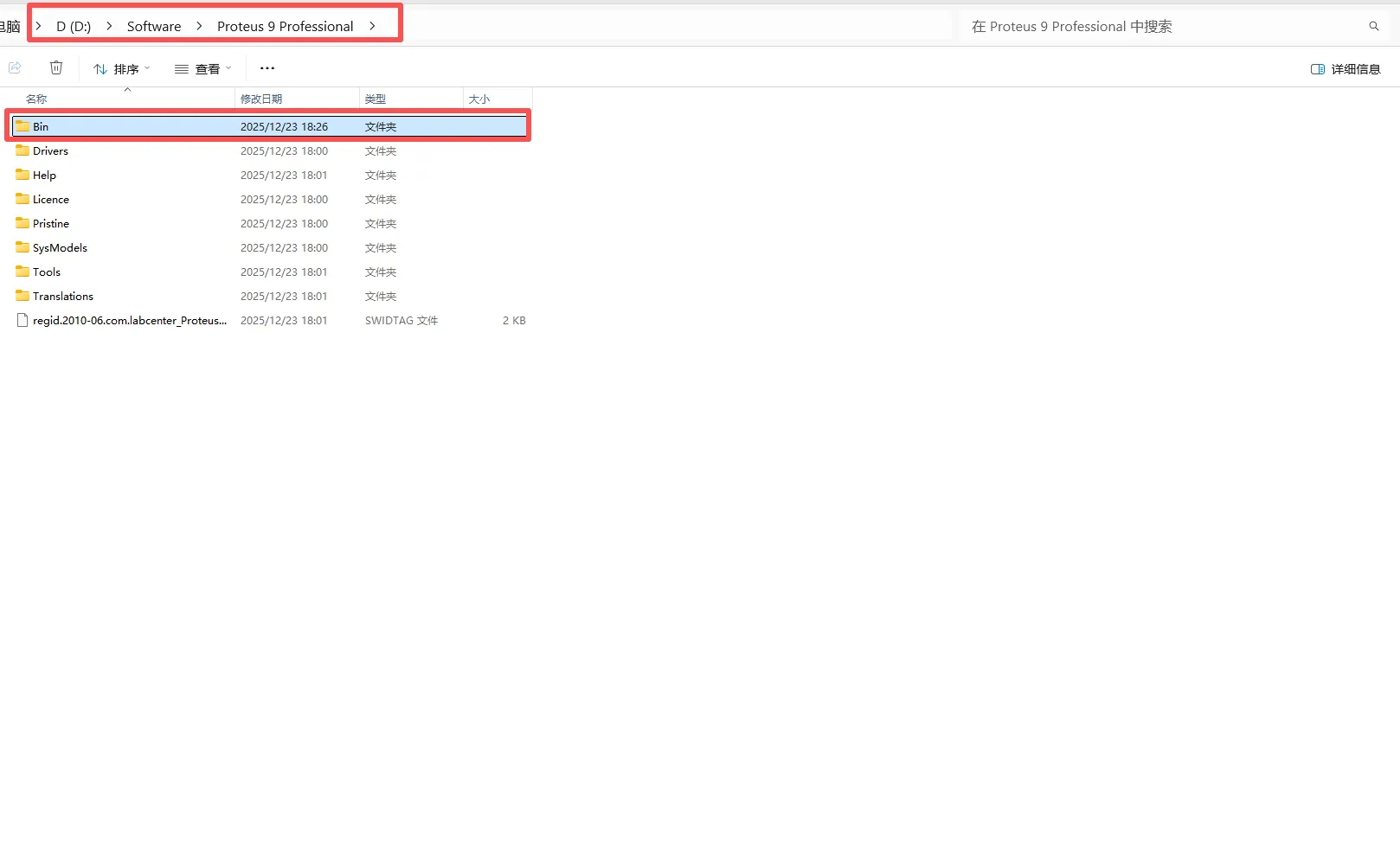
Task: Select the Pristine folder icon
Action: click(x=22, y=223)
